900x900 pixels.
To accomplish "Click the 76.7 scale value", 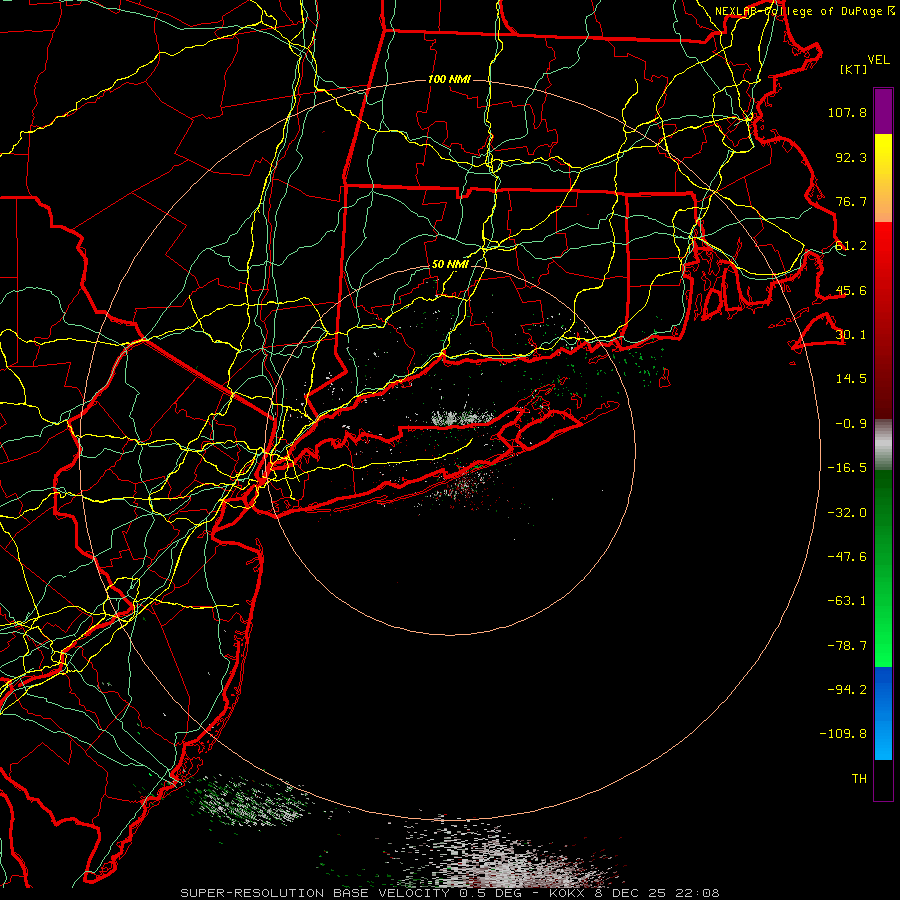I will click(x=851, y=201).
